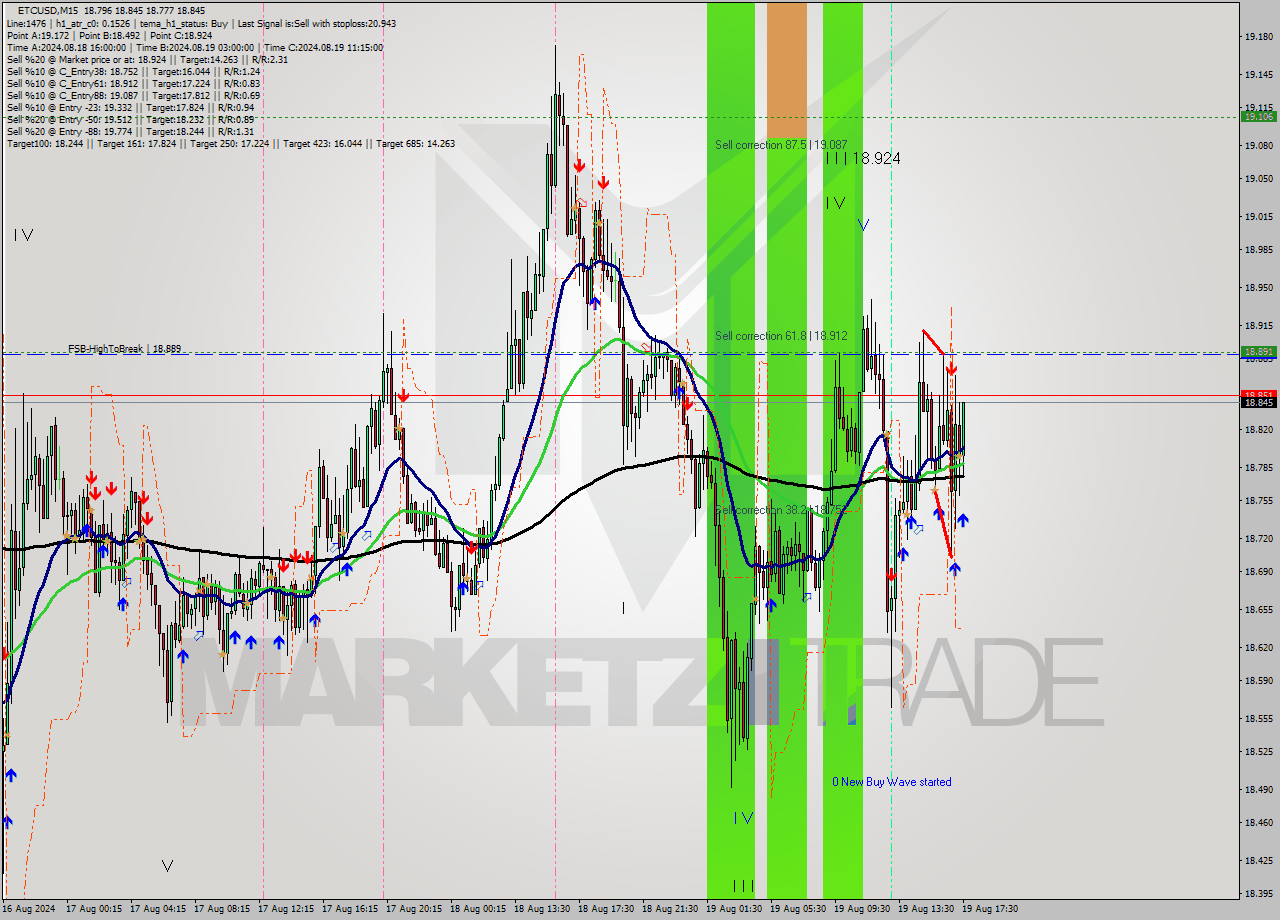Click the 19.050 price axis value
Viewport: 1280px width, 920px height.
click(x=1257, y=179)
